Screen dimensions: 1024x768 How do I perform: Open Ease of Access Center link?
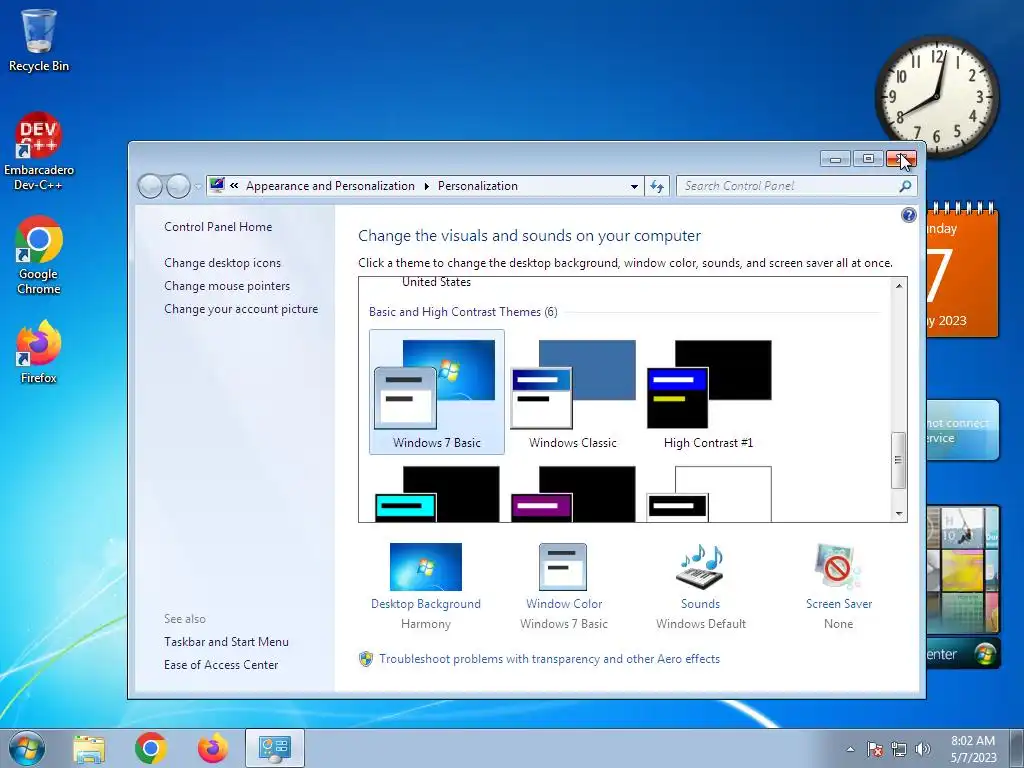pos(221,665)
